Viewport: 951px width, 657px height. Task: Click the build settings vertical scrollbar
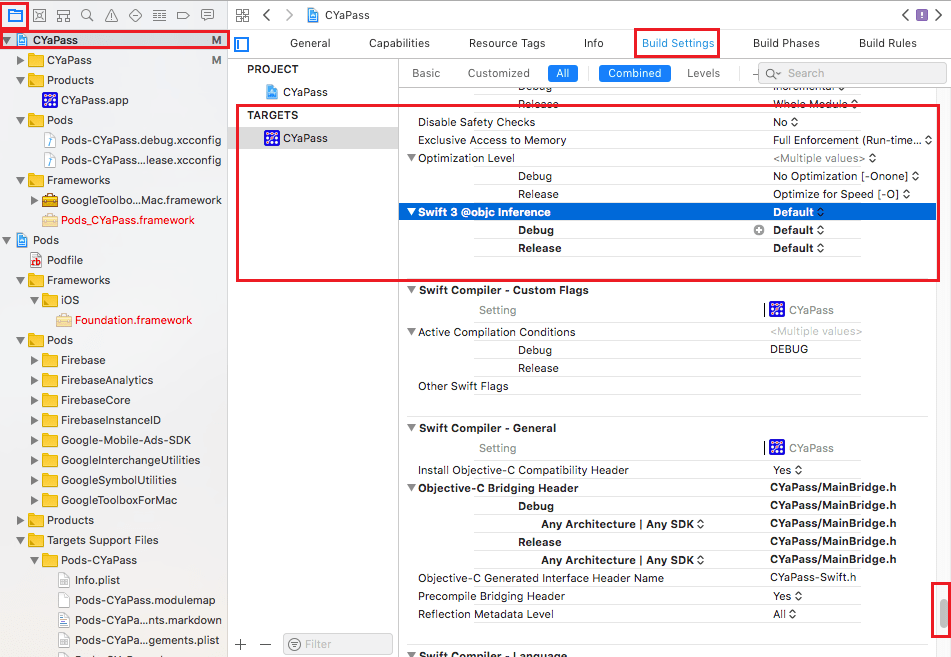pos(943,613)
